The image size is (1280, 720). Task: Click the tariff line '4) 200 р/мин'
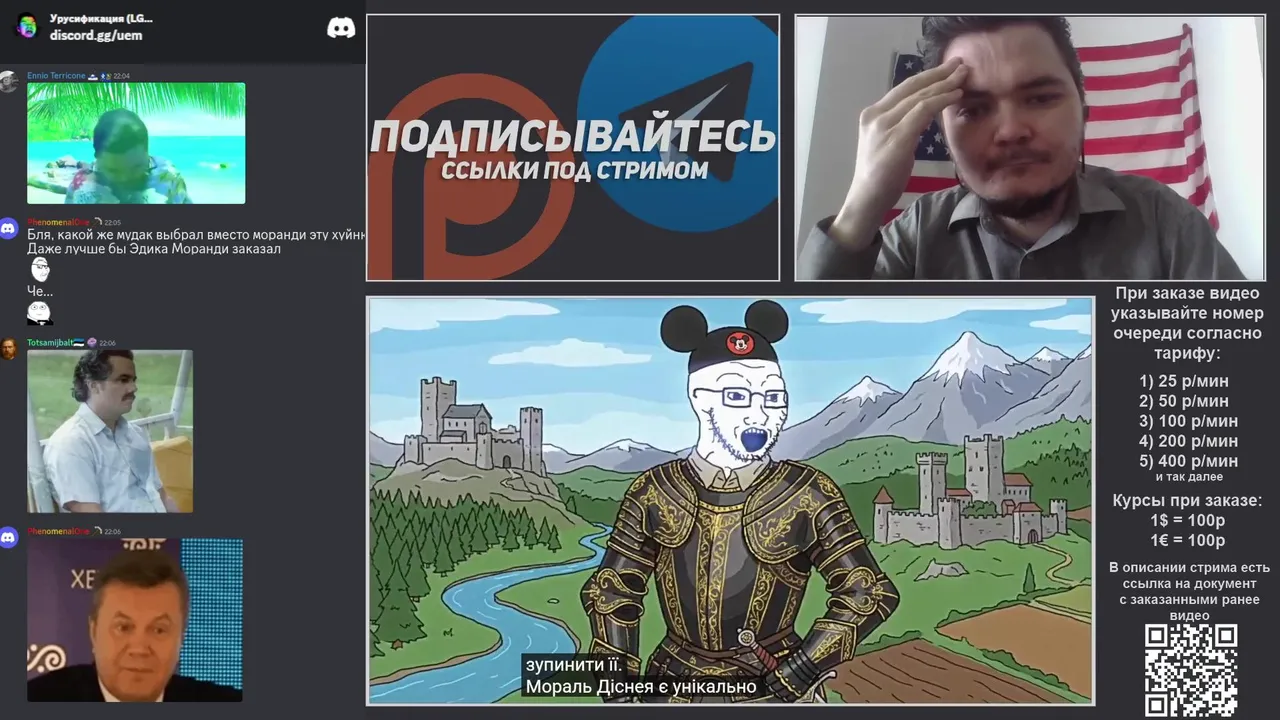(x=1188, y=441)
